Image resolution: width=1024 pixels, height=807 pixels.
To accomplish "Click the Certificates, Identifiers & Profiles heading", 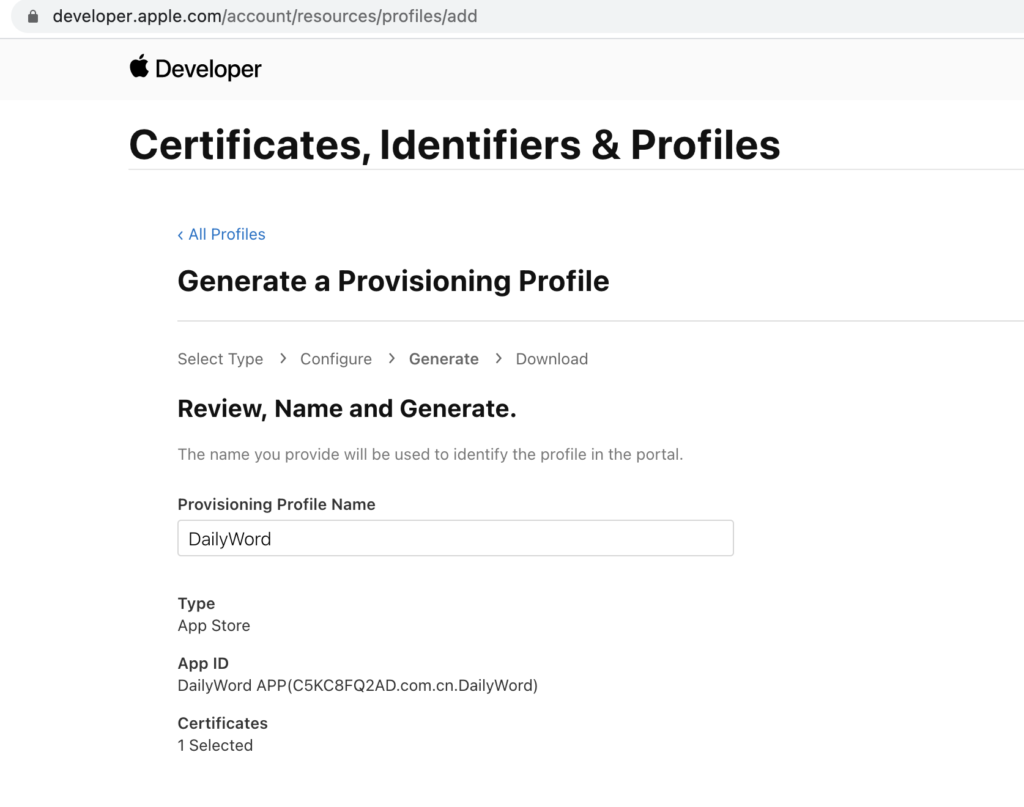I will pos(455,144).
